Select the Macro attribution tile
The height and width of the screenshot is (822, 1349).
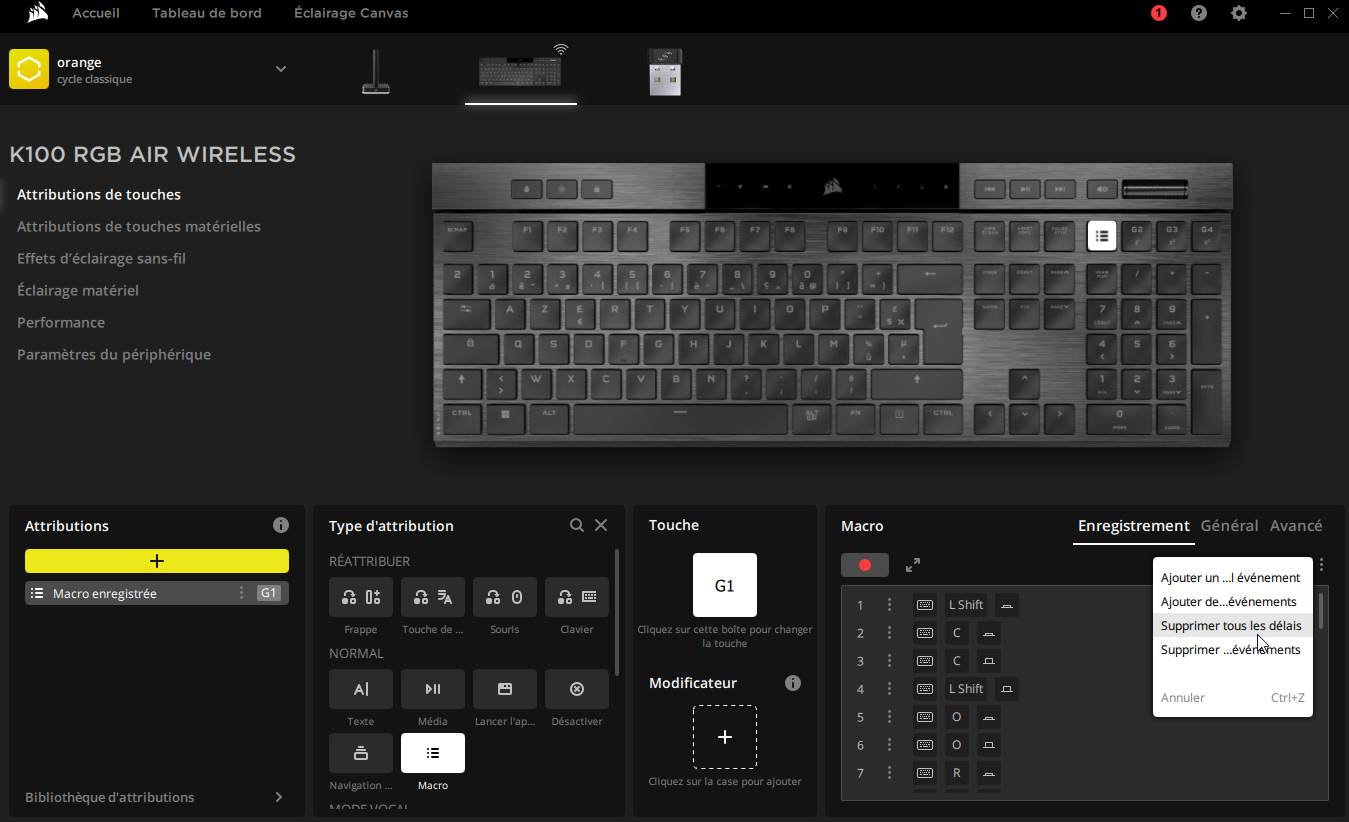433,753
